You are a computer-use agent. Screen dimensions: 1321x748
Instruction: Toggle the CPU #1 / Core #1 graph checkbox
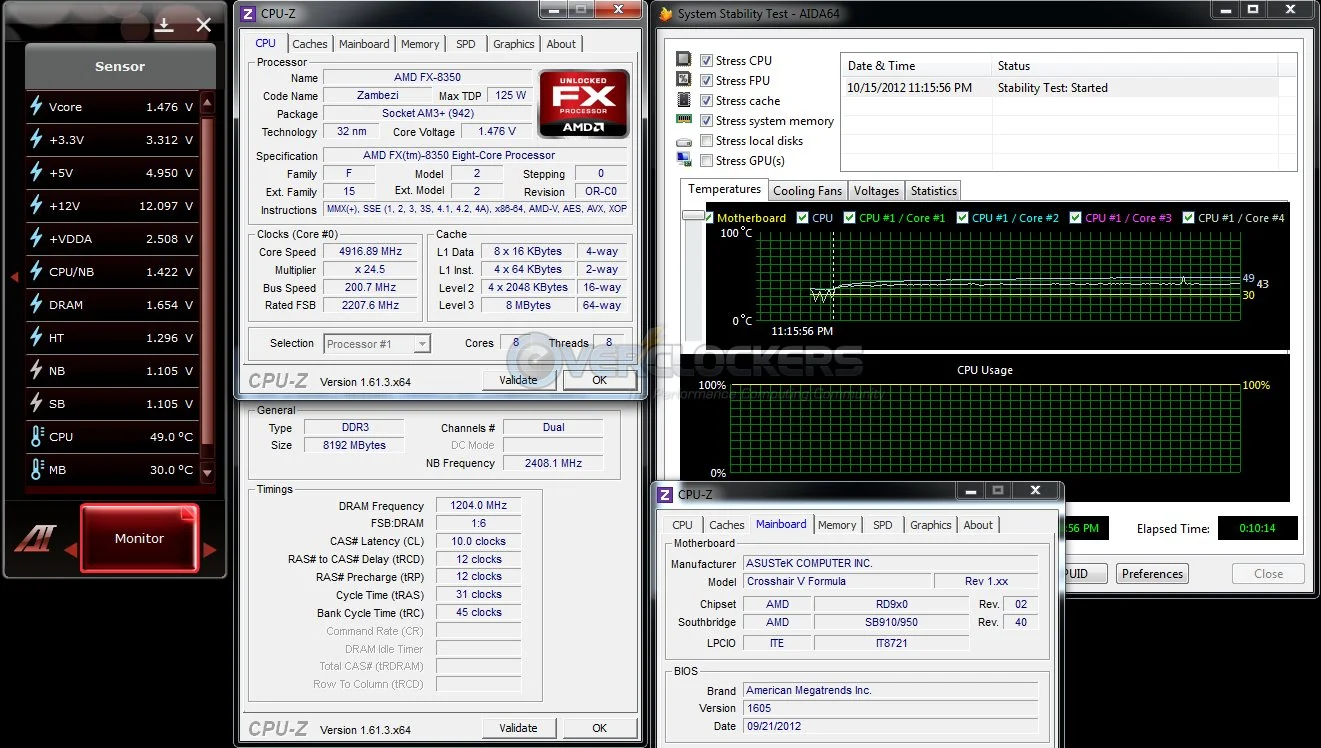[x=850, y=217]
